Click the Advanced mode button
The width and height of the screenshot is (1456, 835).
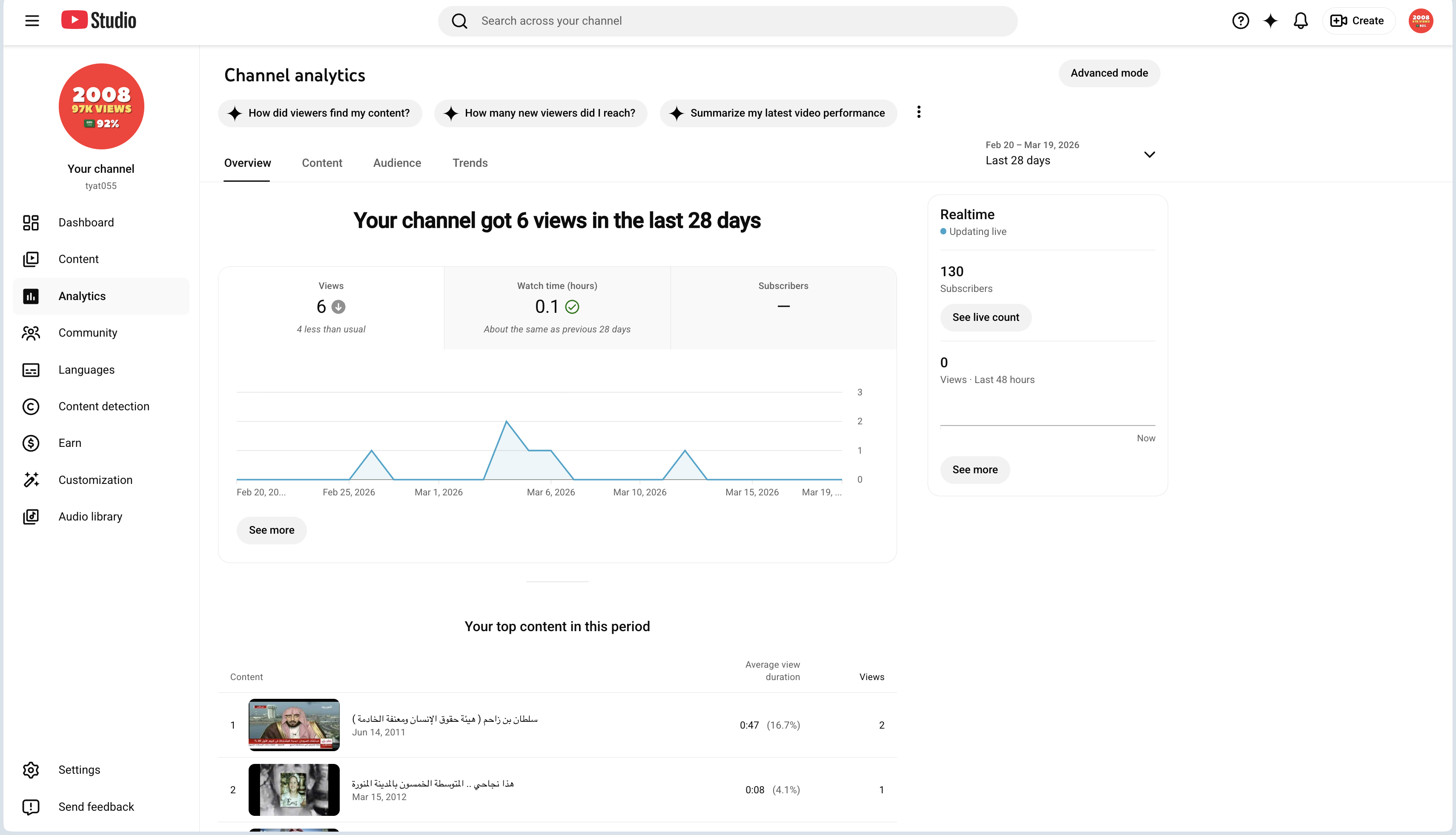[x=1109, y=73]
